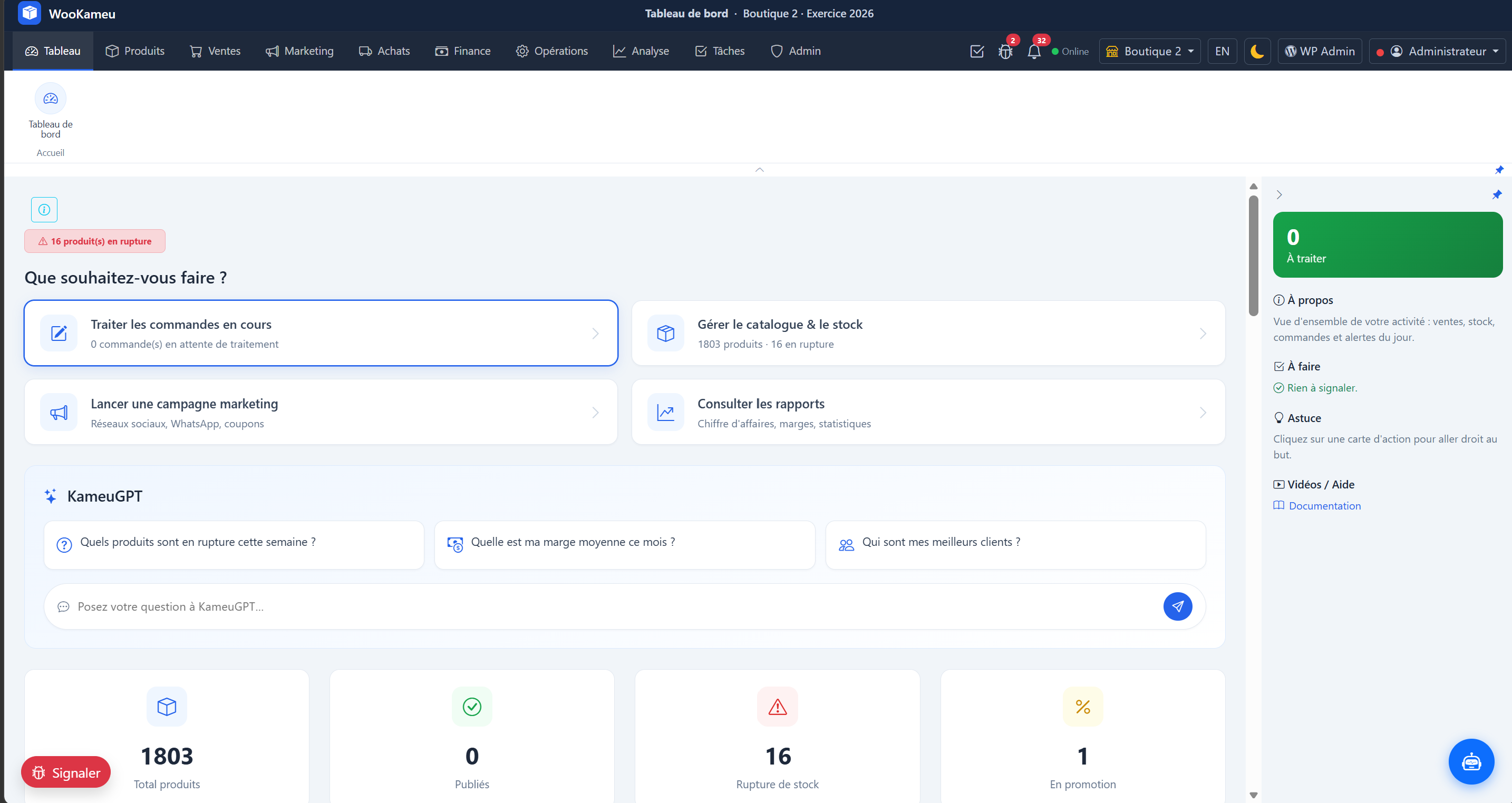1512x803 pixels.
Task: Open the Documentation link
Action: [1316, 506]
